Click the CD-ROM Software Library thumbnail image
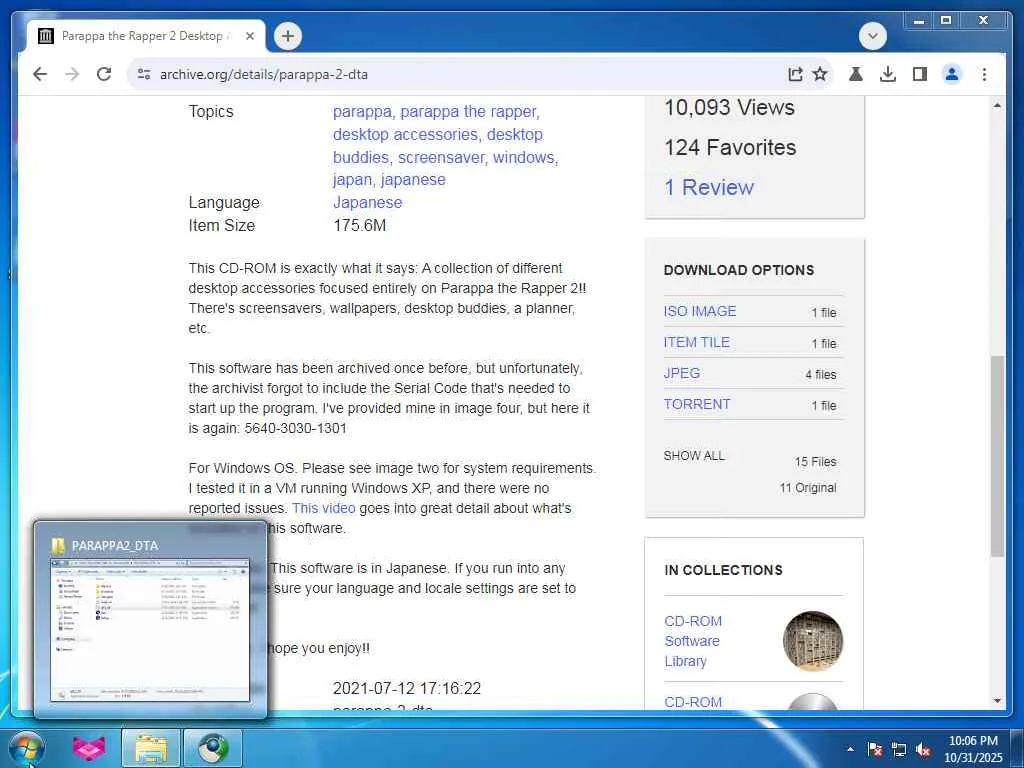The height and width of the screenshot is (768, 1024). tap(812, 641)
